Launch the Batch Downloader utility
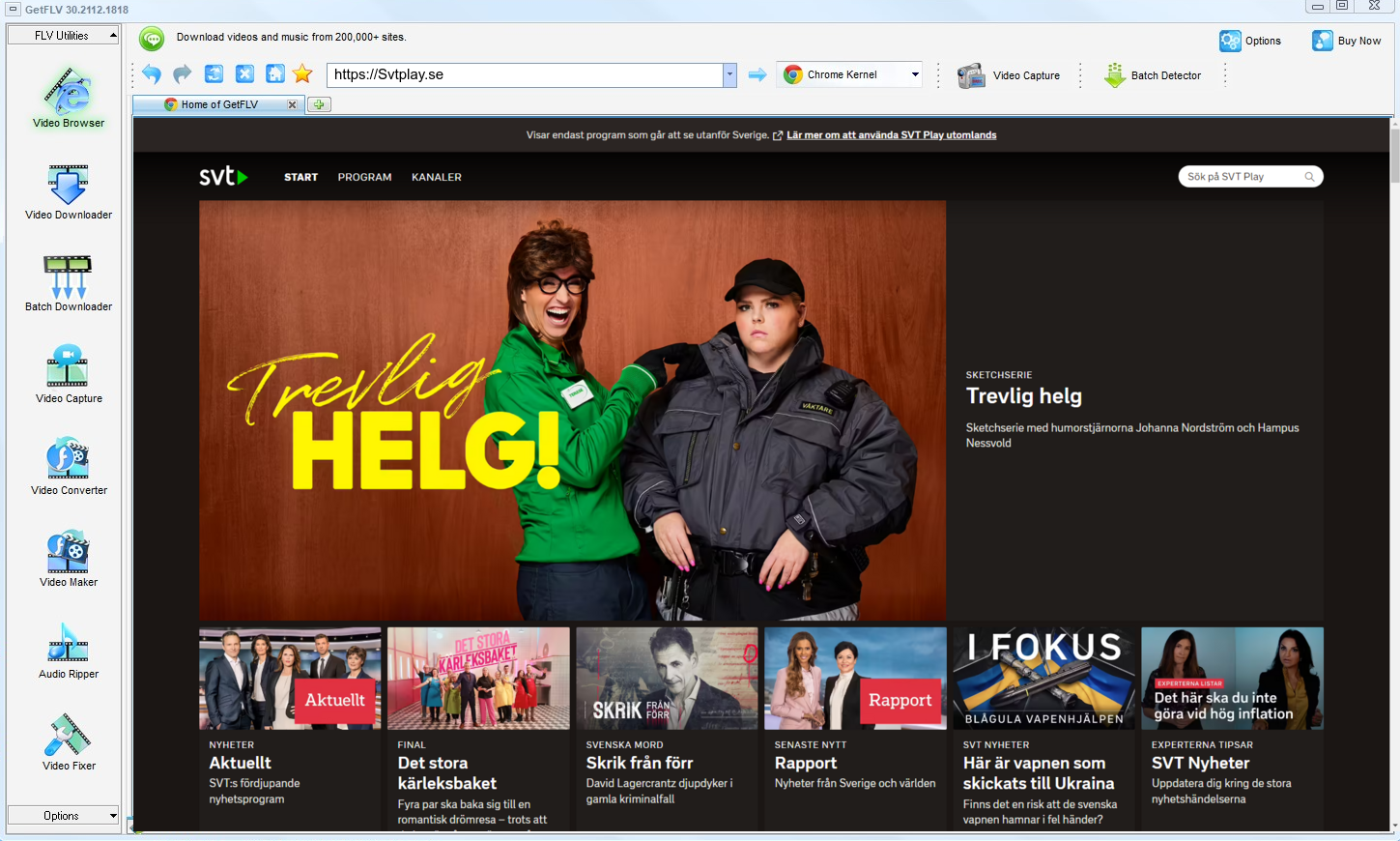Image resolution: width=1400 pixels, height=841 pixels. pyautogui.click(x=69, y=283)
